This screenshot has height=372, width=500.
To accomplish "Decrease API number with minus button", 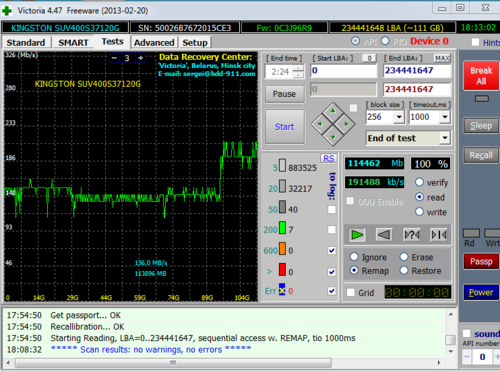I will pos(467,357).
